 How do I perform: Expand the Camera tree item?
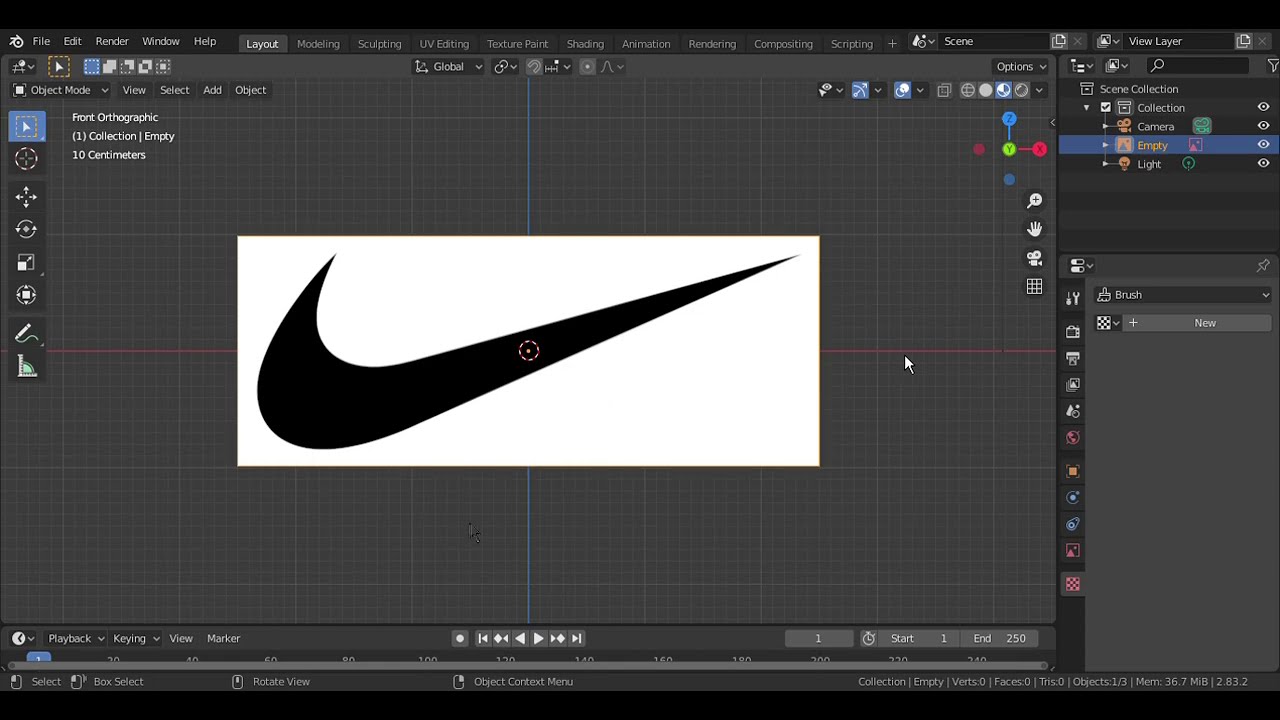tap(1105, 126)
